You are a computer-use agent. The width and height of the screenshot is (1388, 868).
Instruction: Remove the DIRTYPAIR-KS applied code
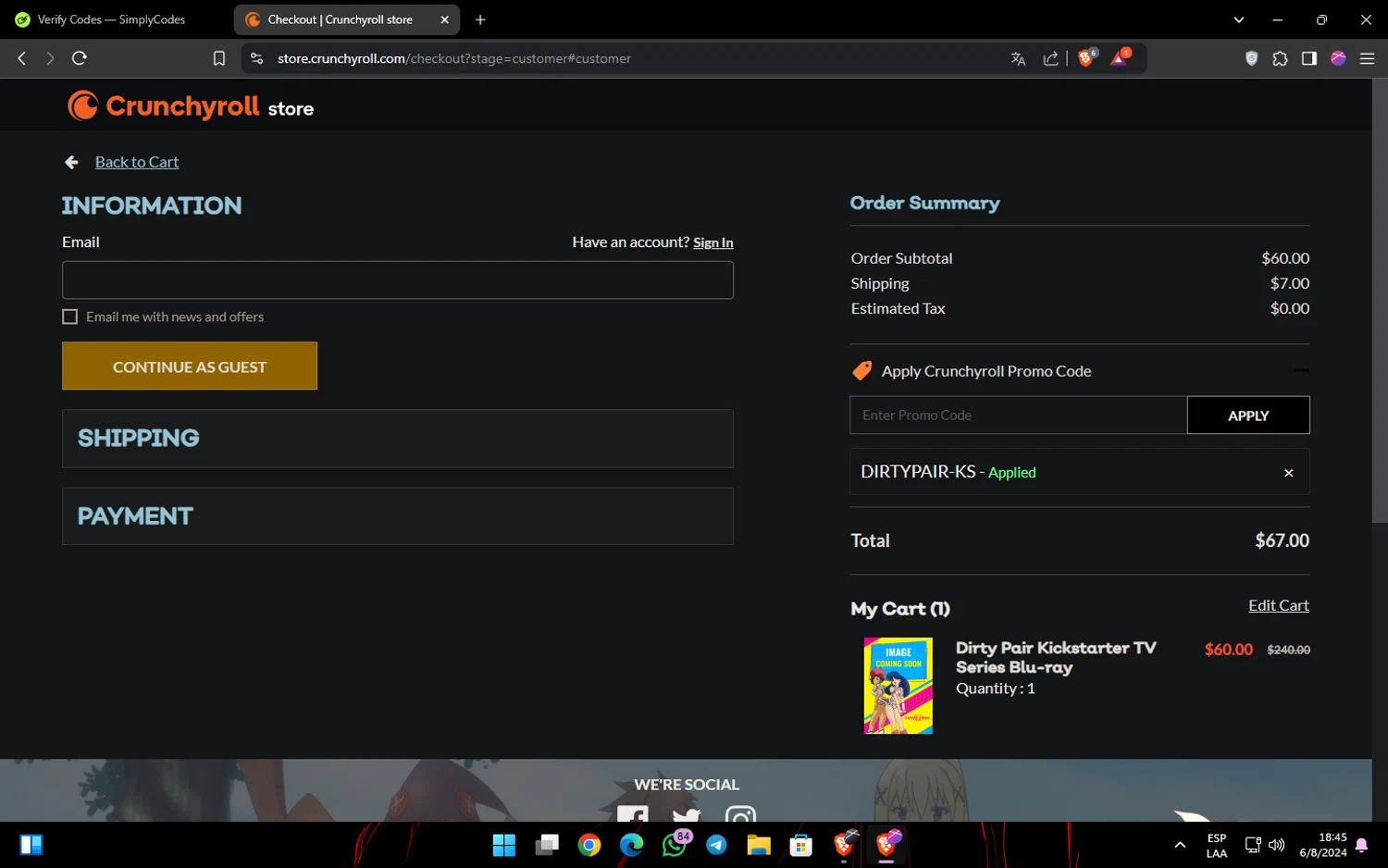[x=1288, y=473]
